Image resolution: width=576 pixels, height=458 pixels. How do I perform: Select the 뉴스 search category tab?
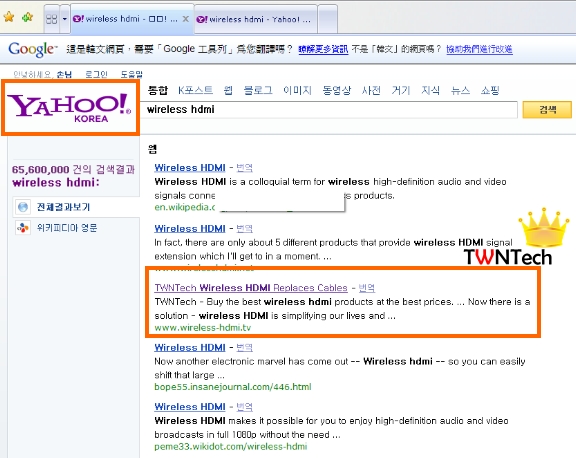click(460, 90)
